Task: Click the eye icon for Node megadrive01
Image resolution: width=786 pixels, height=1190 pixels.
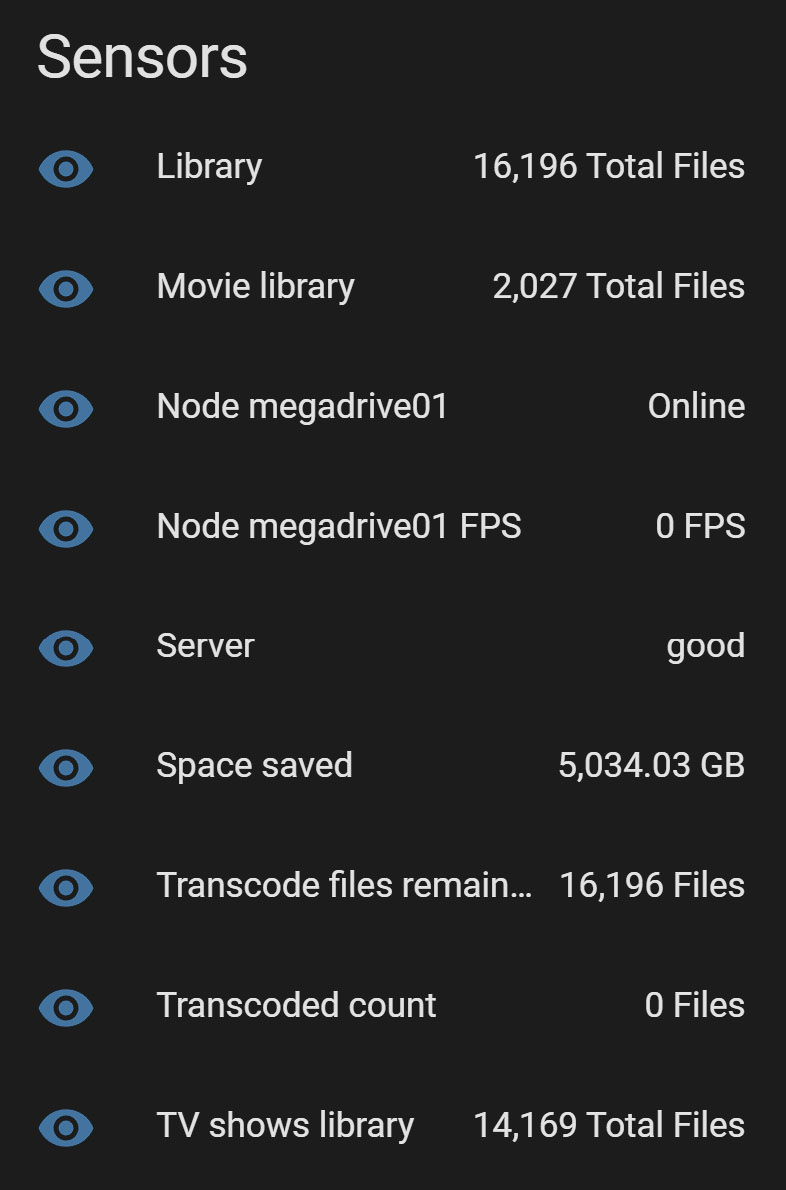Action: [66, 408]
